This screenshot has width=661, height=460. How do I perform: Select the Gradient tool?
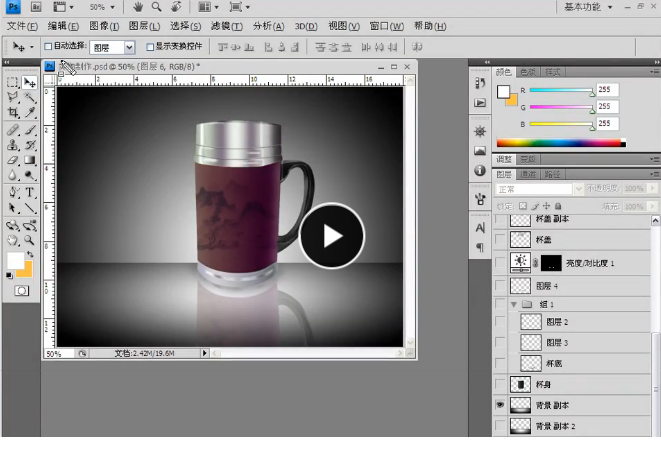(x=30, y=160)
